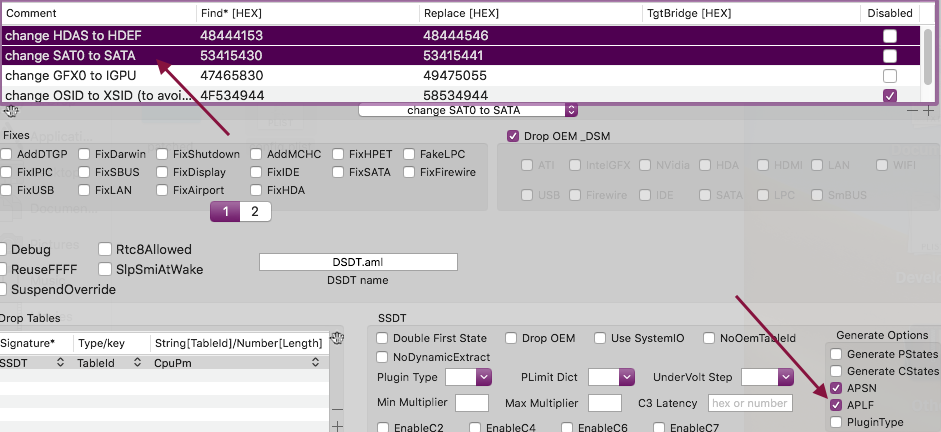Enable Double First State
This screenshot has width=941, height=432.
tap(382, 338)
